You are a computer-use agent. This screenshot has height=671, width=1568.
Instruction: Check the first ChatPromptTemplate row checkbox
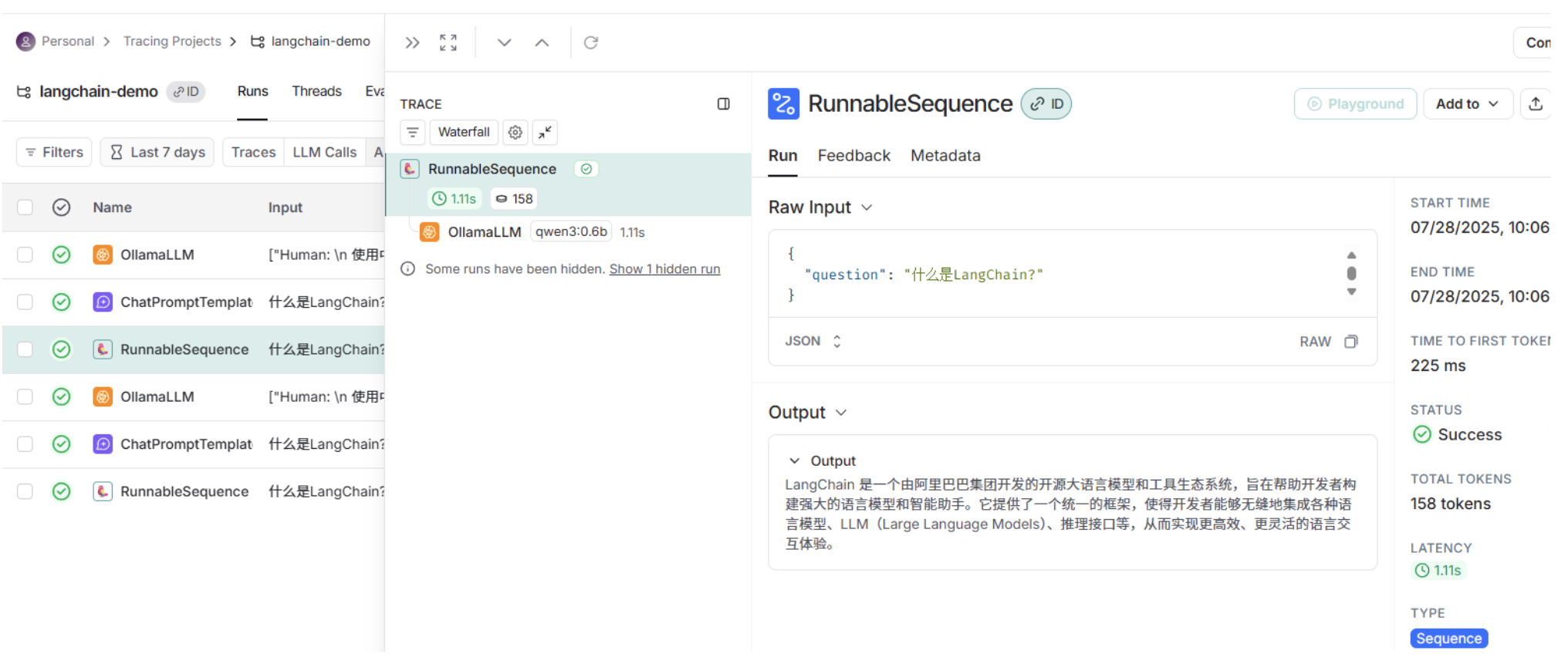[25, 302]
